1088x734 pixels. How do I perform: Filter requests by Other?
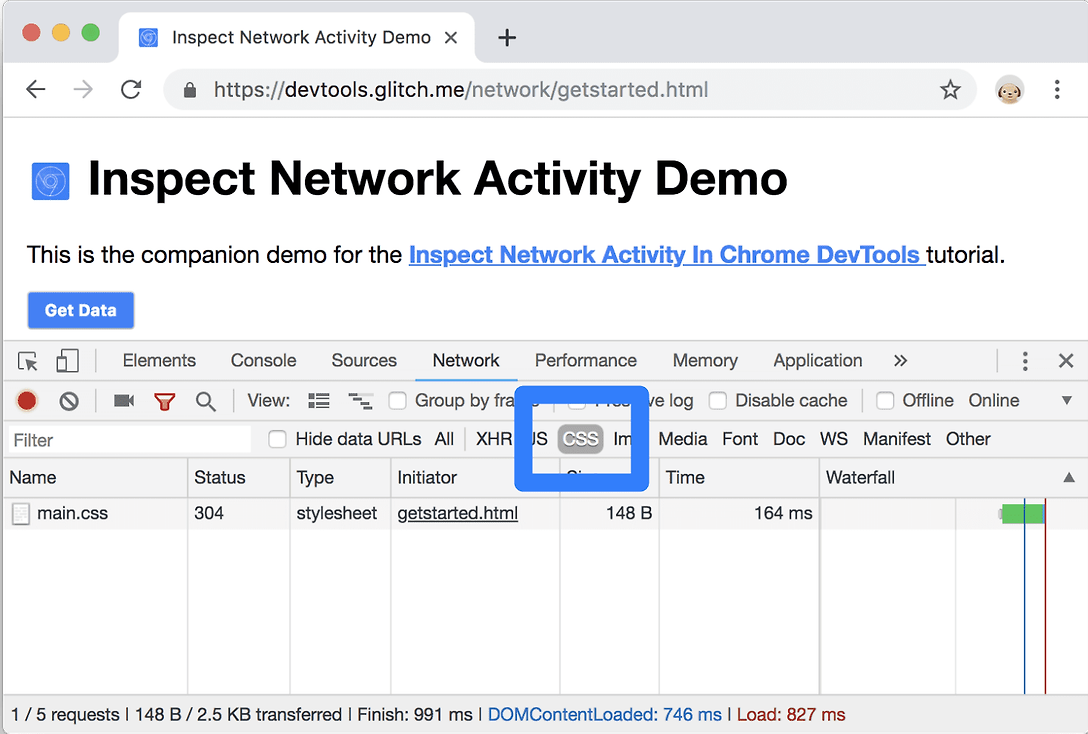tap(968, 439)
